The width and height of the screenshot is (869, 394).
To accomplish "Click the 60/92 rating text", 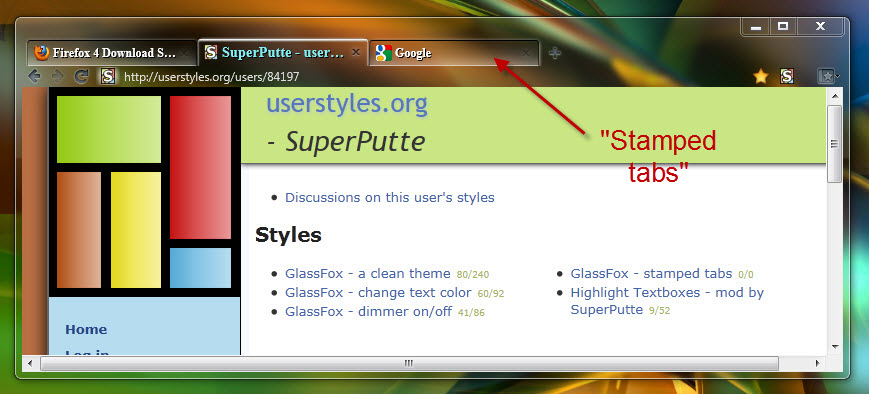I will click(x=490, y=294).
